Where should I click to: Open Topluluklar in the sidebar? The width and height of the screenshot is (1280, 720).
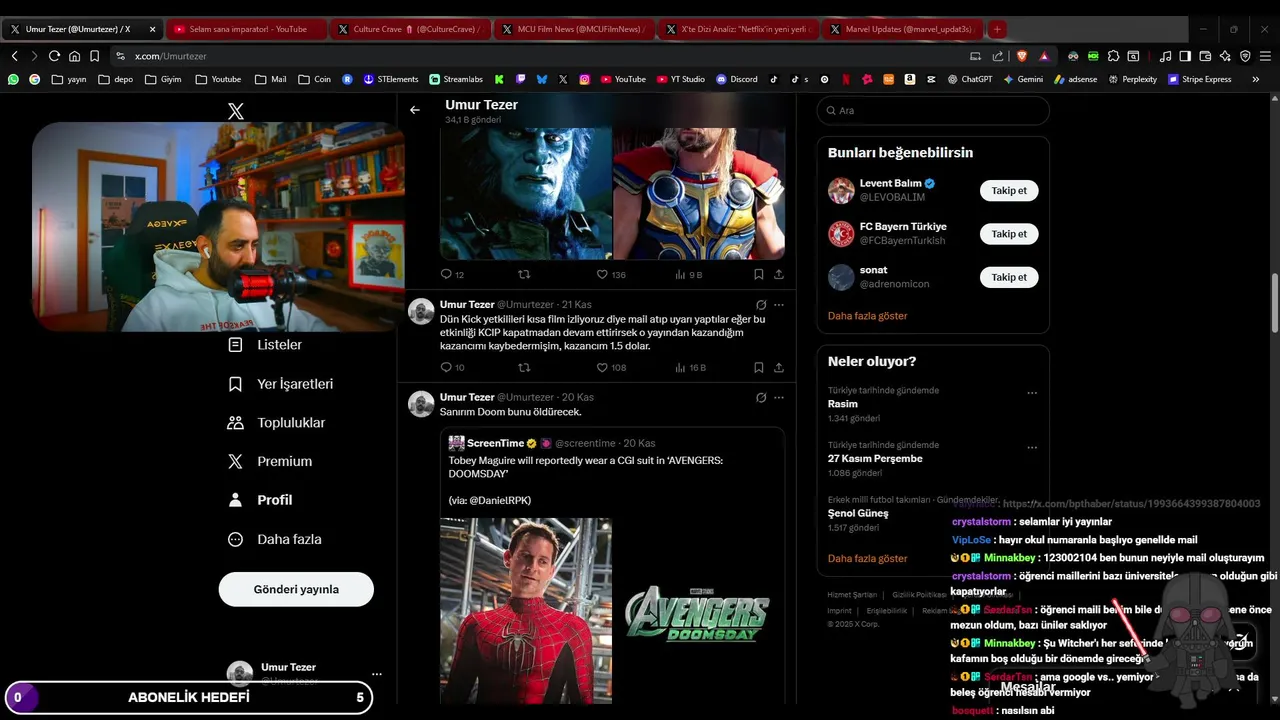[x=277, y=423]
